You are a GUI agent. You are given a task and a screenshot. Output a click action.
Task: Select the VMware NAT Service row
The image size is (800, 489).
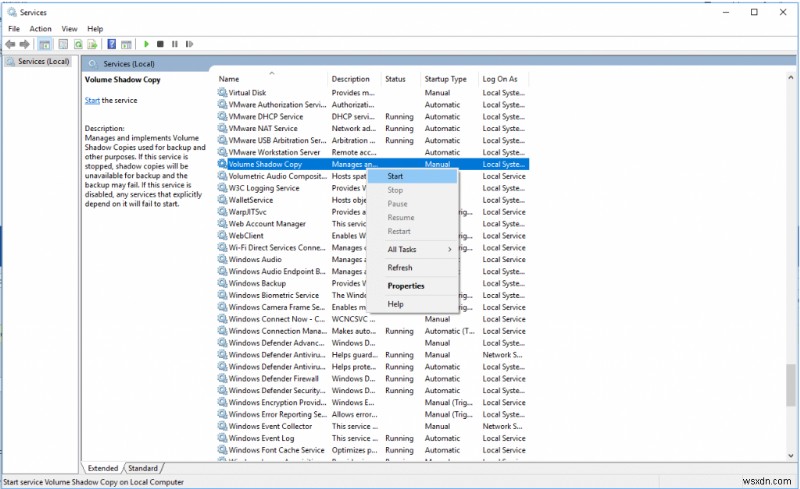click(372, 128)
